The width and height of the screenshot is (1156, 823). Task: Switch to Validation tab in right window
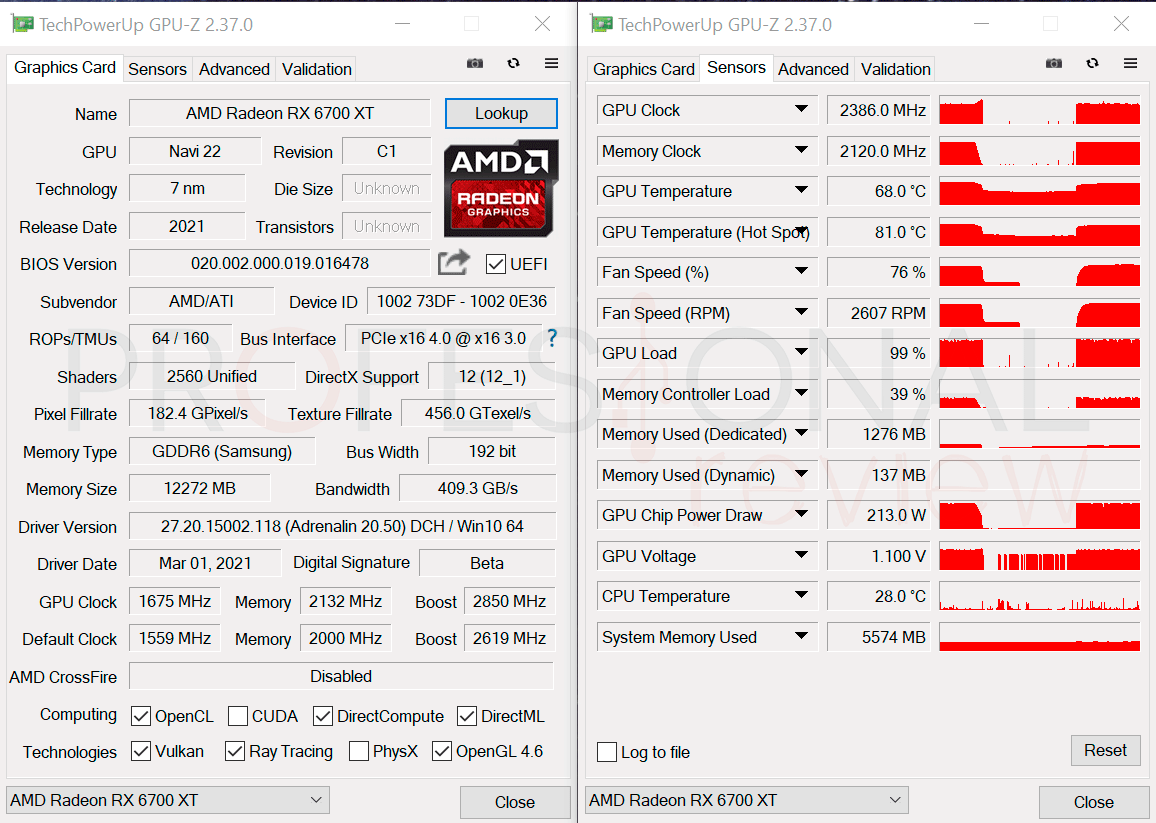(x=895, y=69)
